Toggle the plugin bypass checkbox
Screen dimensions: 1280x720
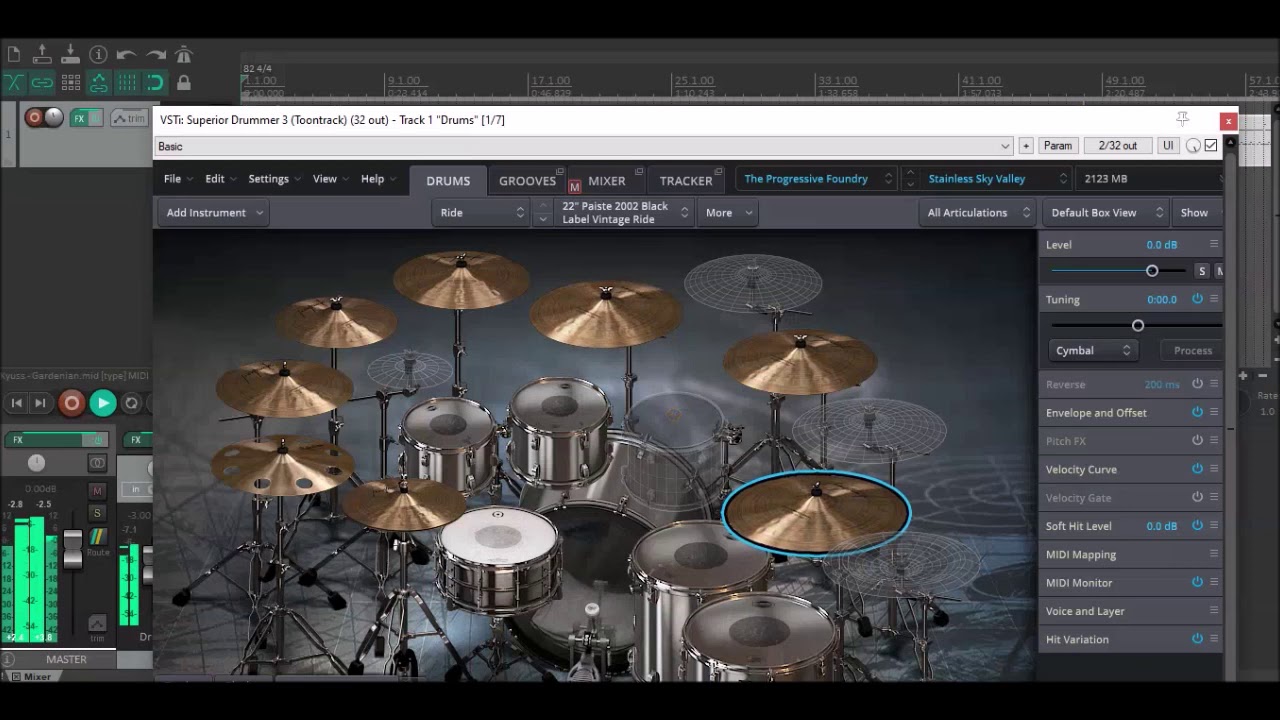(1211, 146)
